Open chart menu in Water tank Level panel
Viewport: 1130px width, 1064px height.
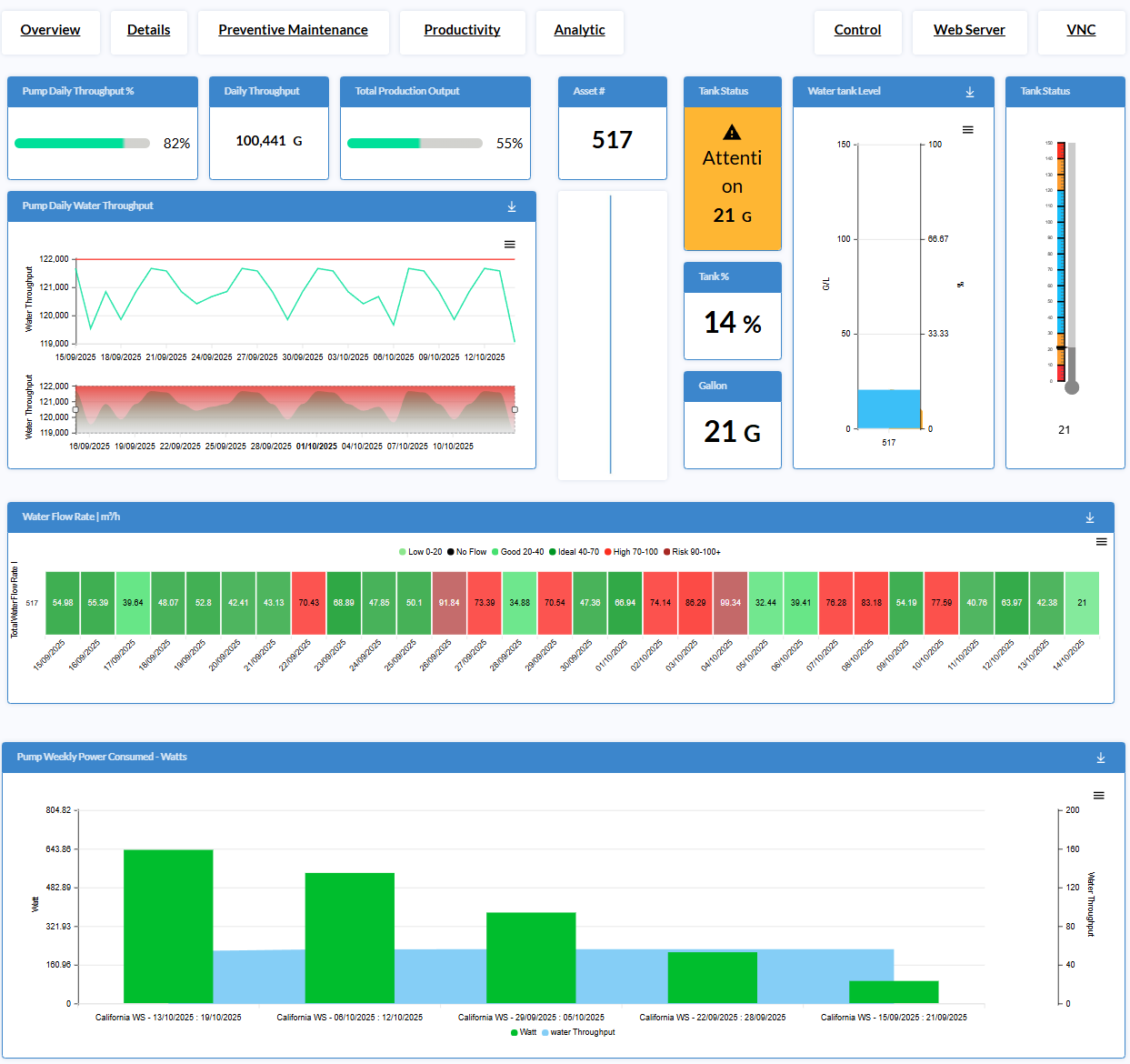pos(968,130)
